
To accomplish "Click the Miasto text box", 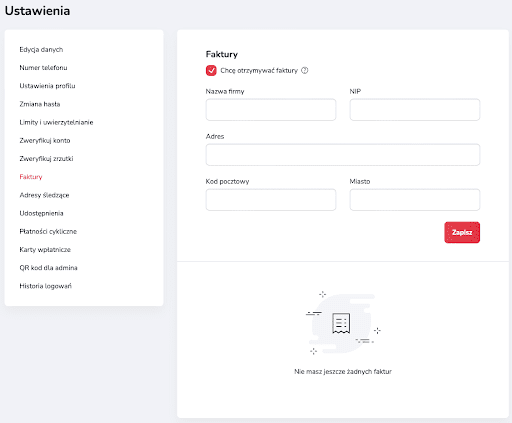I will [x=415, y=200].
